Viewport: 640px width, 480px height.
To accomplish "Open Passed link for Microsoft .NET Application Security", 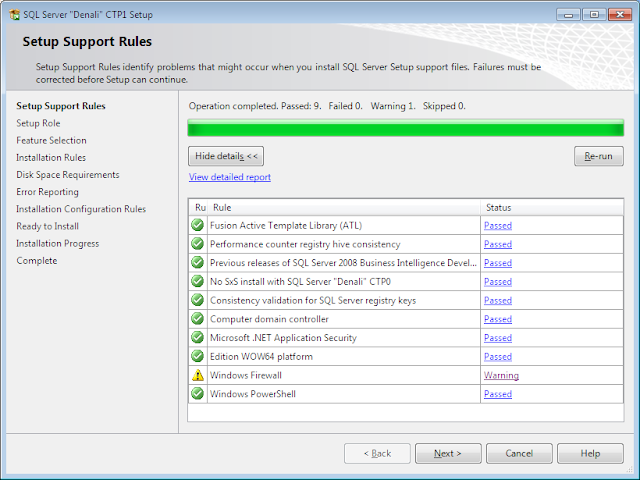I will (x=498, y=338).
